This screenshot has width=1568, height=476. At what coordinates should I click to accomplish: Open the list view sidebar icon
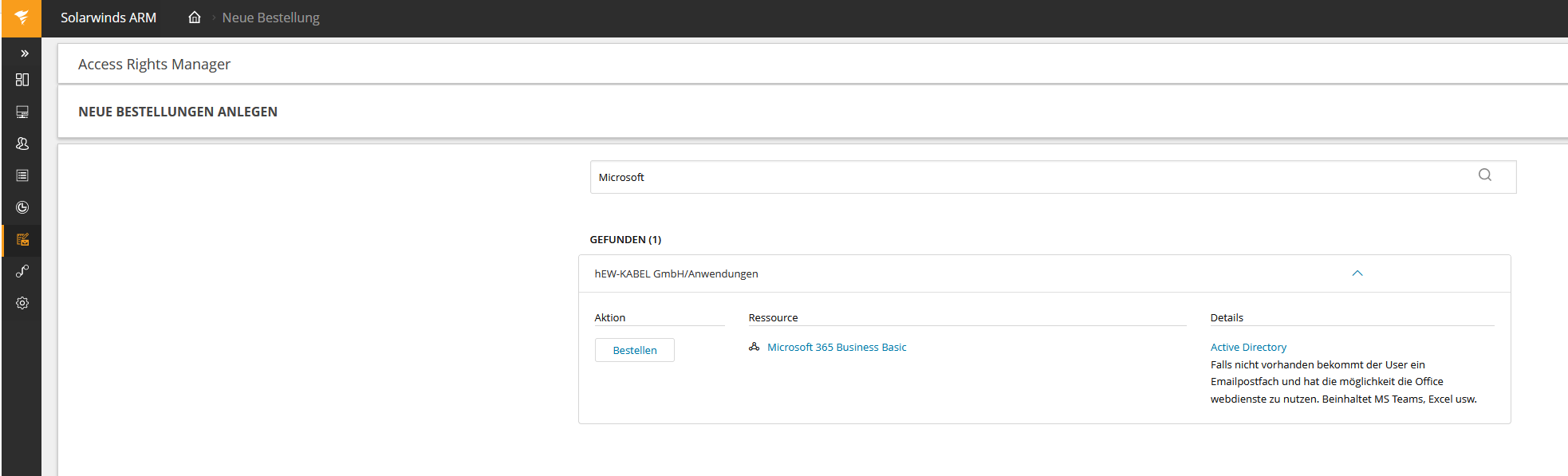point(22,175)
